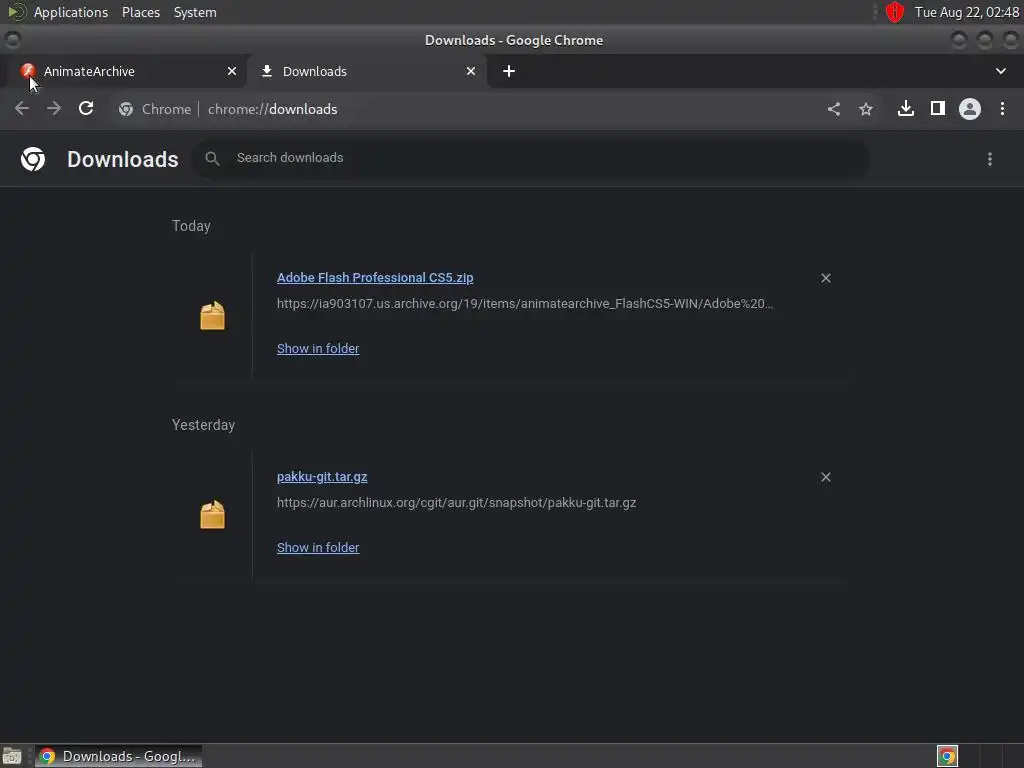Click the chrome://downloads address bar

[272, 109]
